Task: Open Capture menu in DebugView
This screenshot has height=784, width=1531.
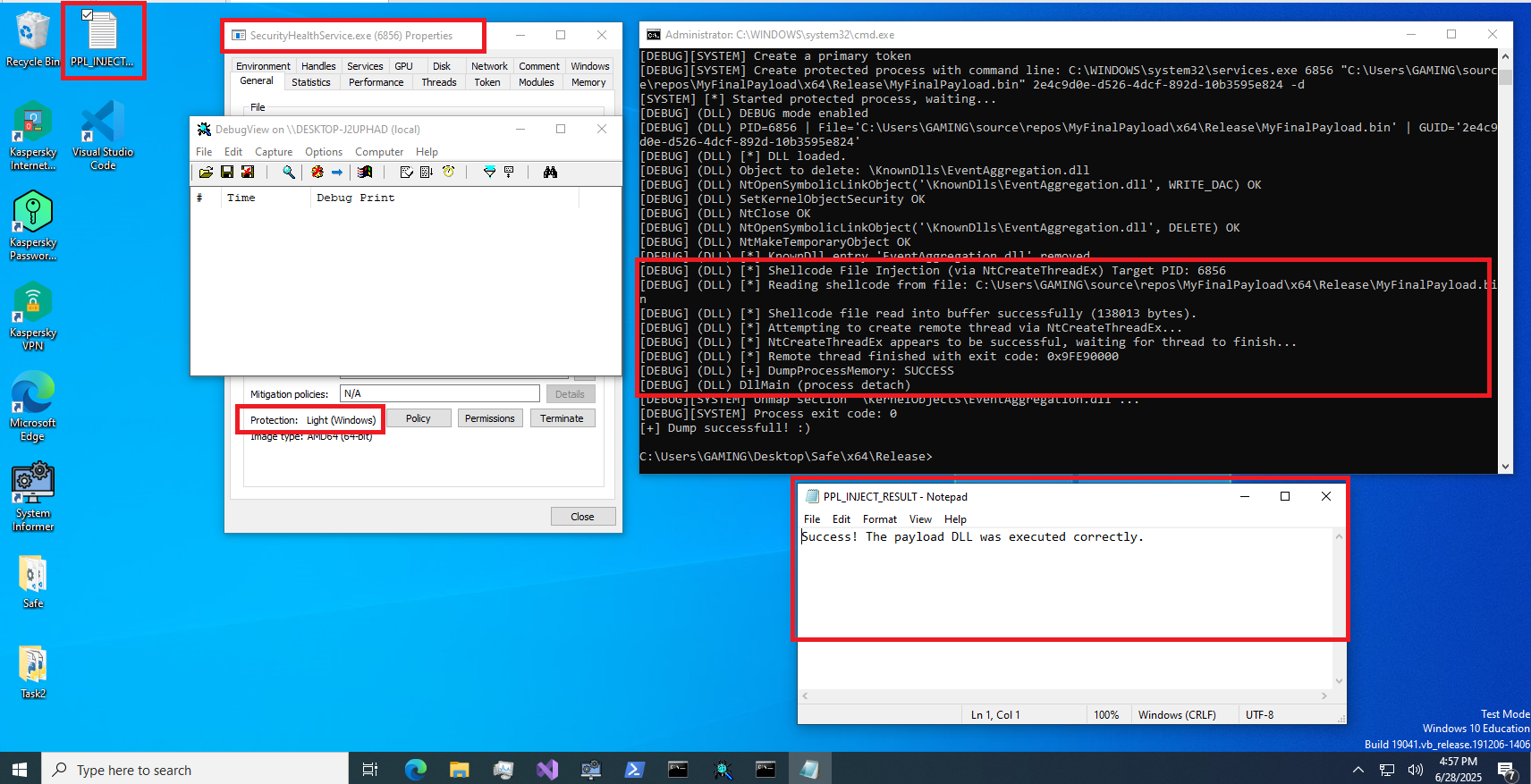Action: click(x=274, y=152)
